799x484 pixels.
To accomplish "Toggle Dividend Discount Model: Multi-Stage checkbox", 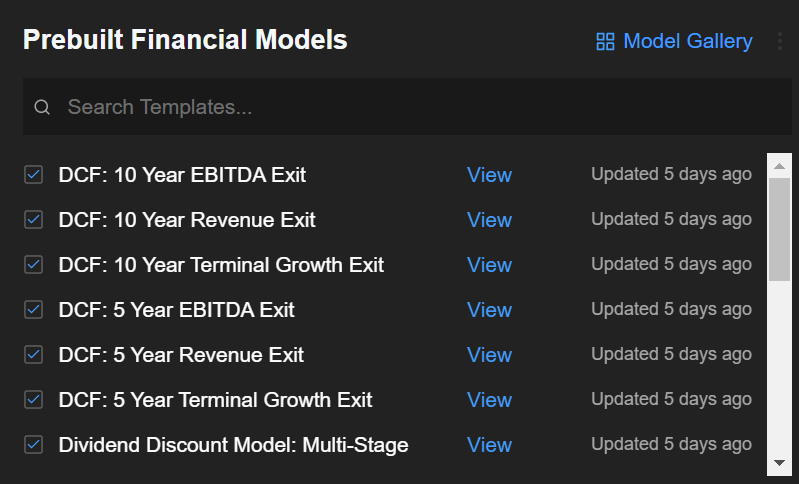I will pos(34,445).
